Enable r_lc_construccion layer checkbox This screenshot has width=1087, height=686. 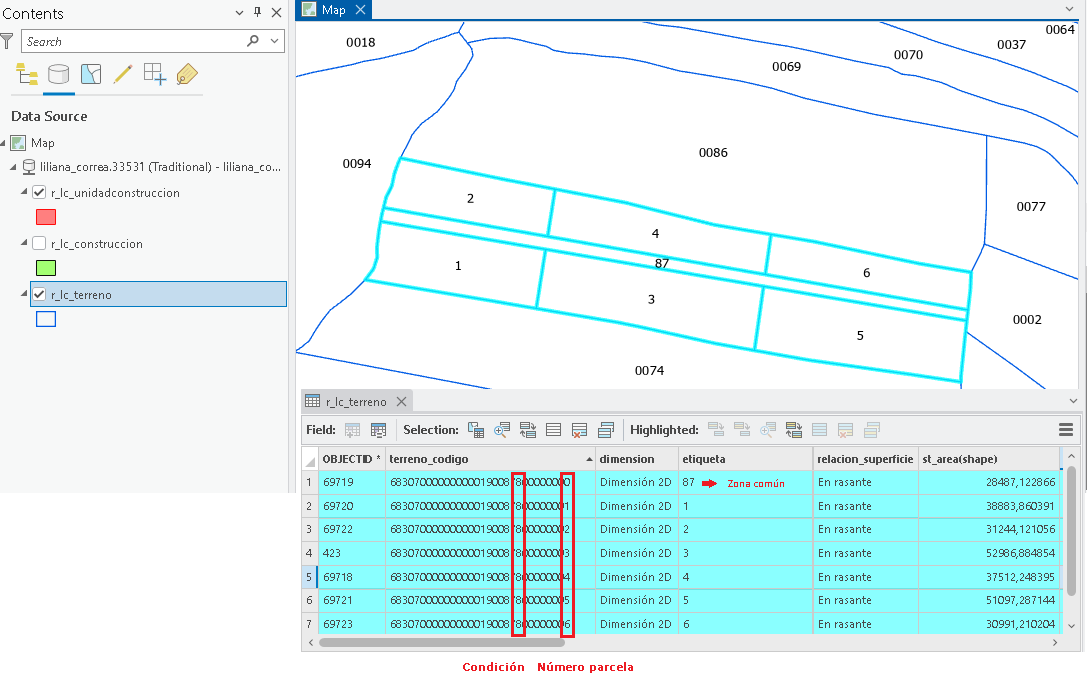tap(40, 243)
